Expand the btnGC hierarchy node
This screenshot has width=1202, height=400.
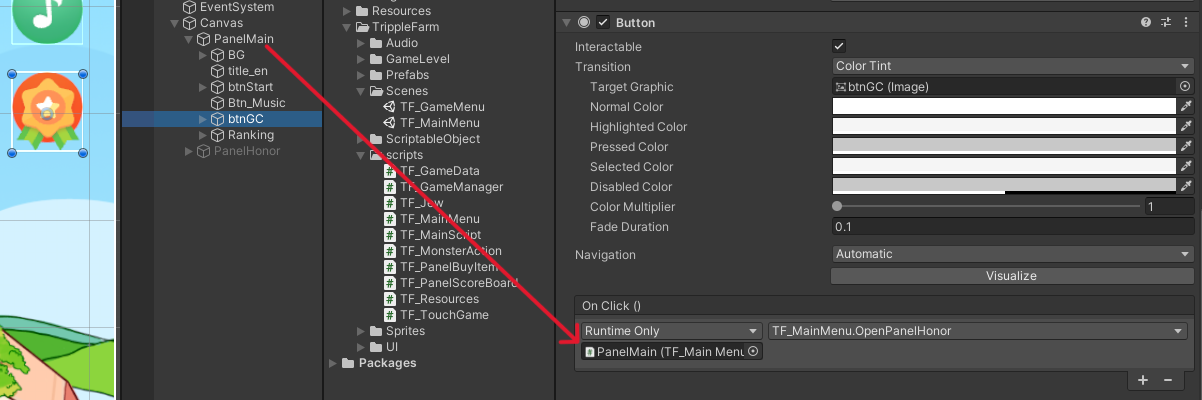click(203, 119)
